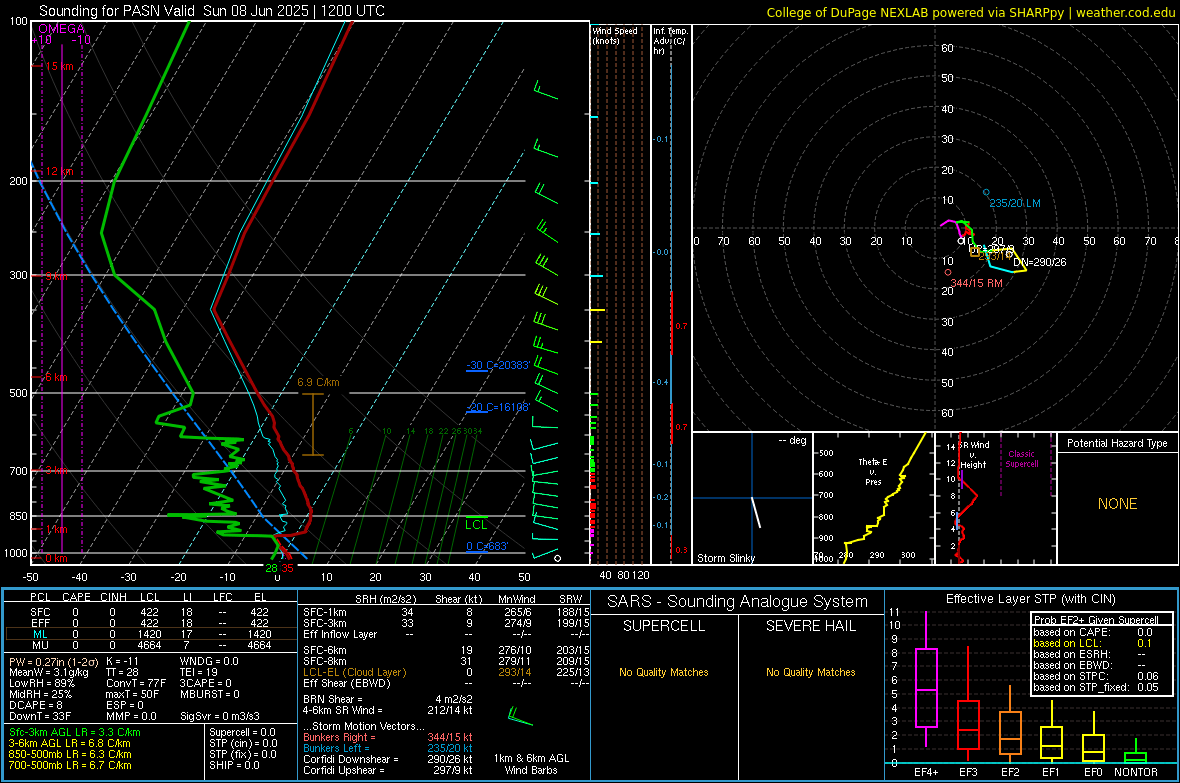This screenshot has height=783, width=1180.
Task: Click the LowRH = 89% value
Action: [x=42, y=683]
